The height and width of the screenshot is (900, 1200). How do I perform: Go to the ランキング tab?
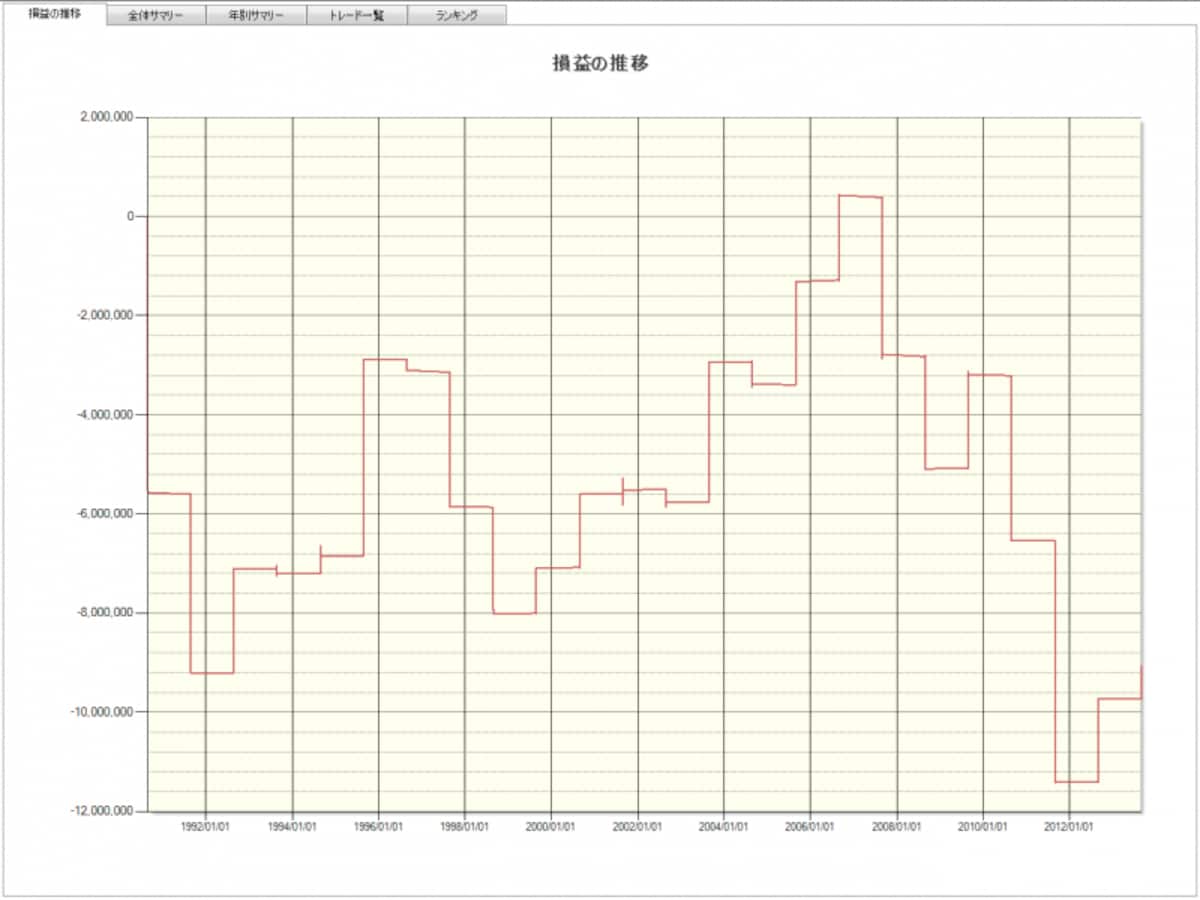456,16
